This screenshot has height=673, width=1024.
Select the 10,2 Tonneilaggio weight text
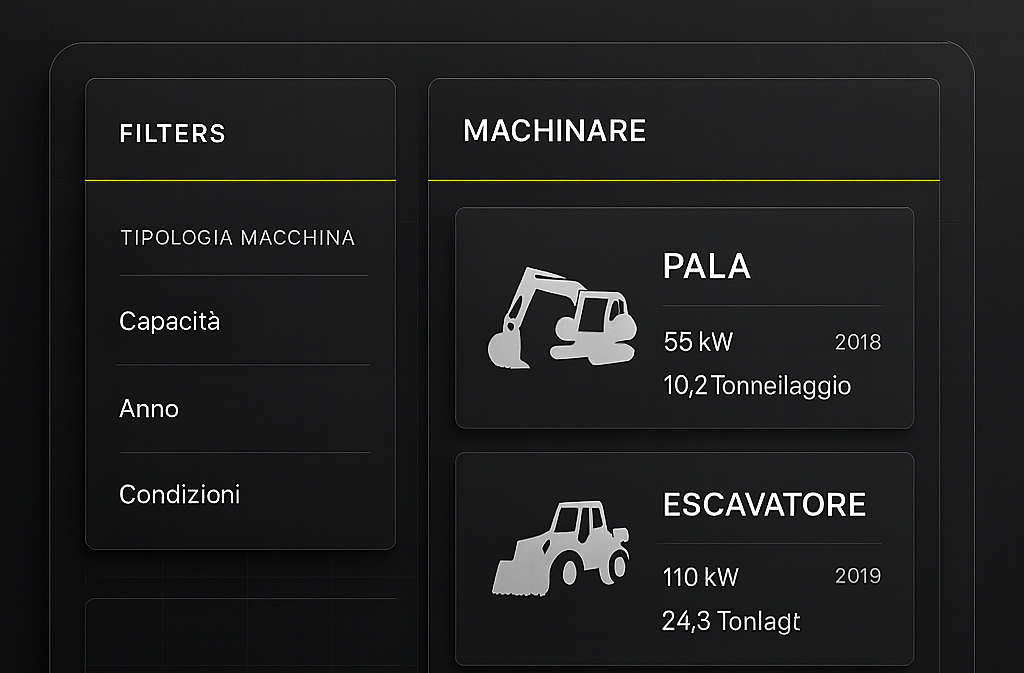click(x=757, y=385)
